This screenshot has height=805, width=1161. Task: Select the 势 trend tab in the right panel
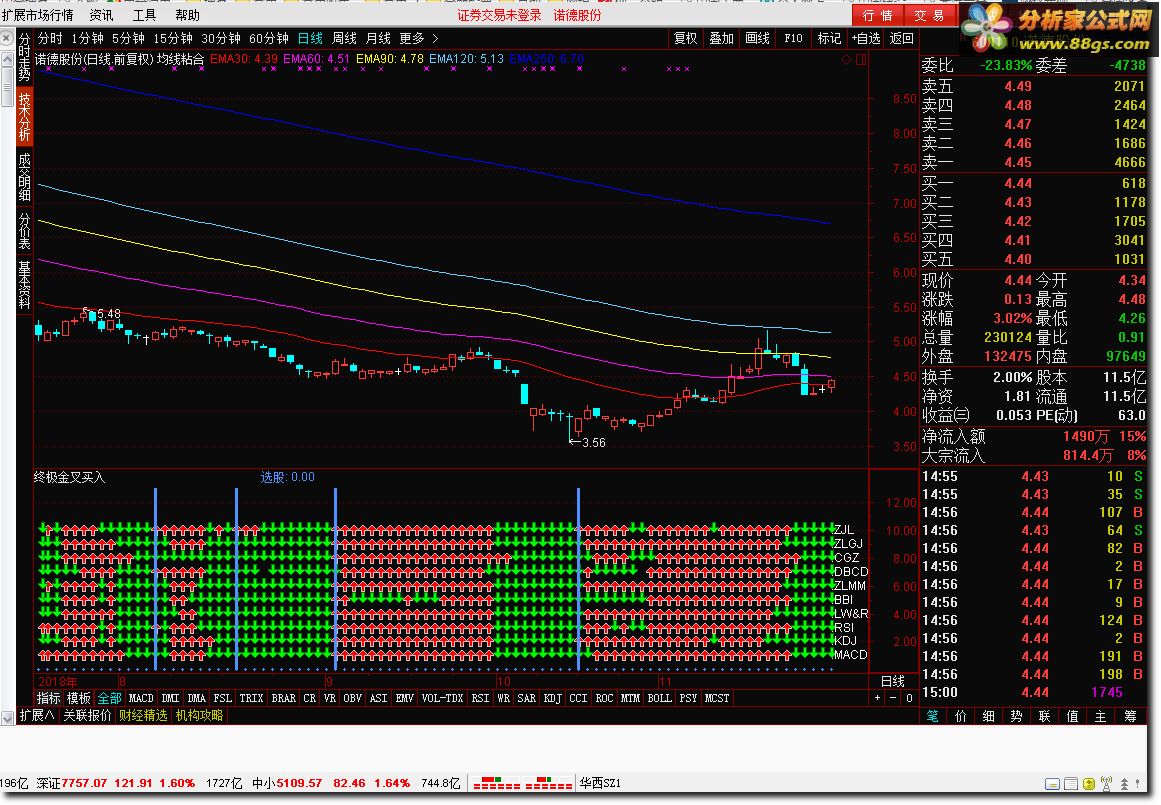[x=1016, y=716]
